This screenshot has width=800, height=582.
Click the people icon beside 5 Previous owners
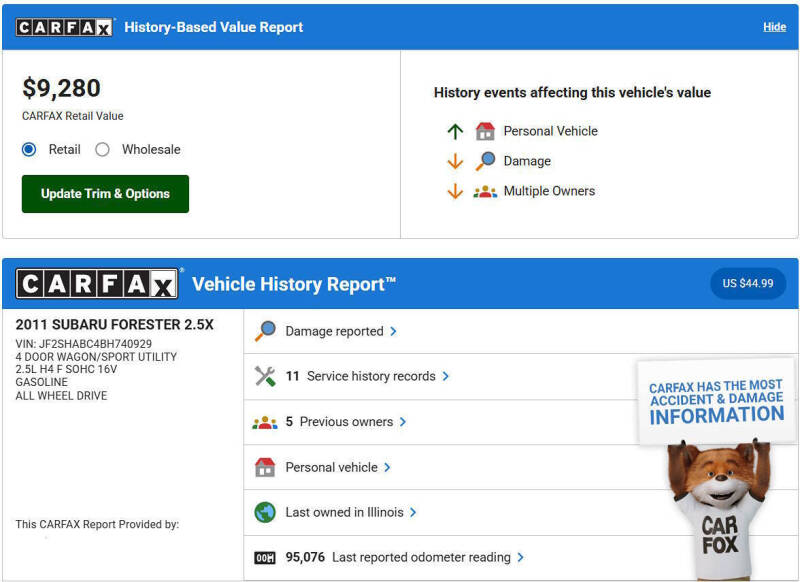pyautogui.click(x=265, y=422)
